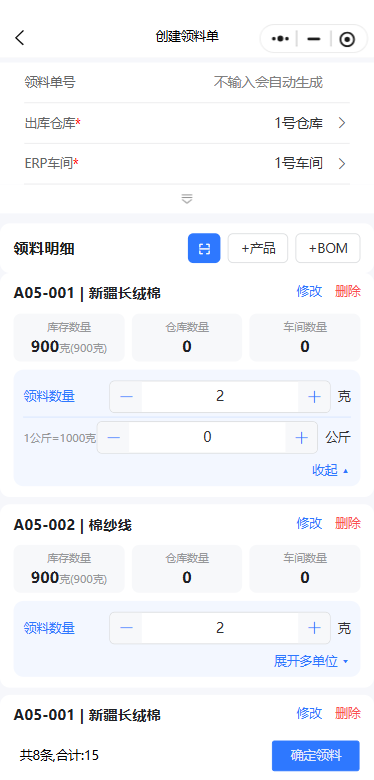374x780 pixels.
Task: Add an item with +产品 button
Action: pyautogui.click(x=258, y=248)
